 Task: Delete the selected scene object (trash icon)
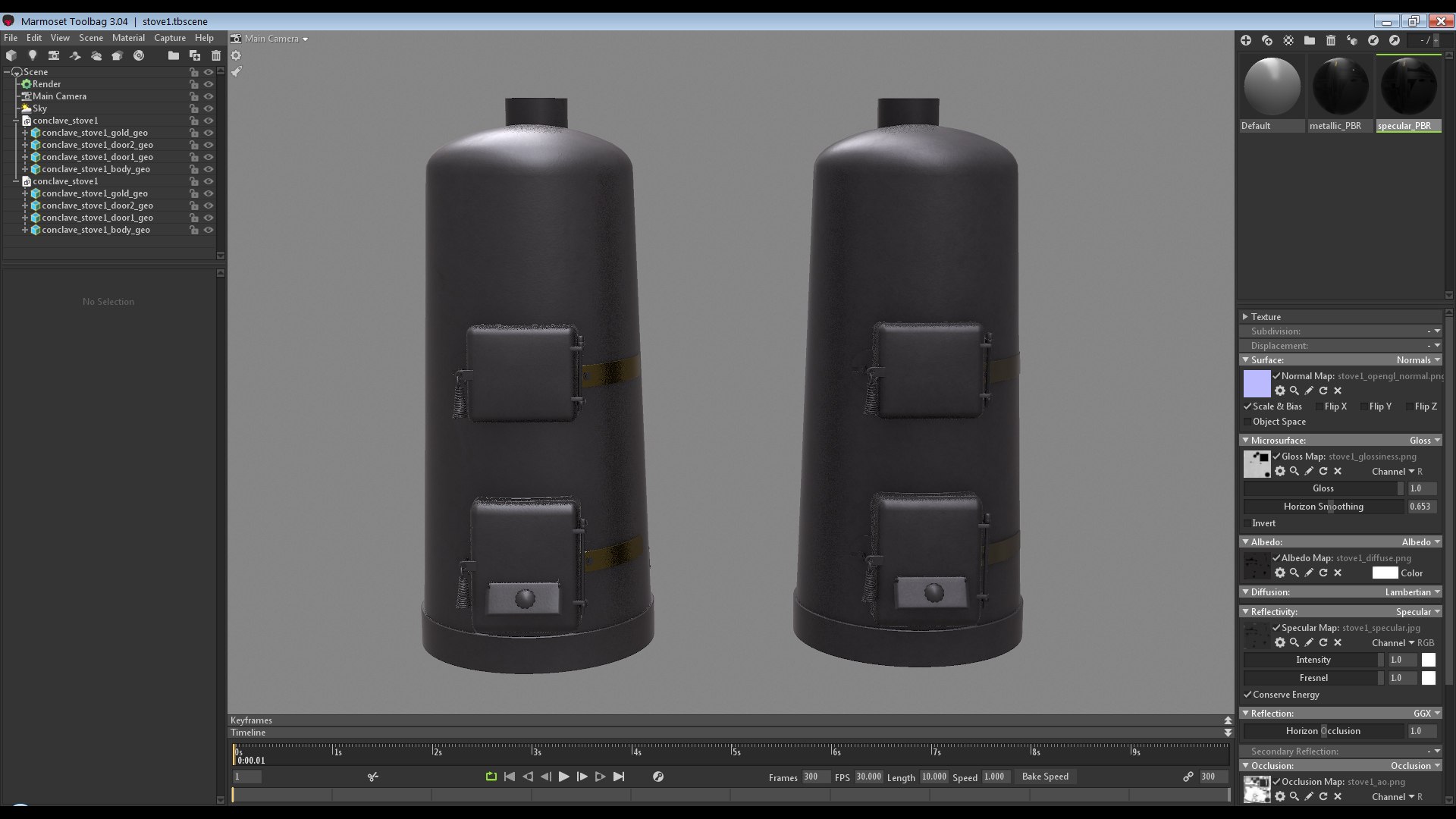pyautogui.click(x=216, y=55)
